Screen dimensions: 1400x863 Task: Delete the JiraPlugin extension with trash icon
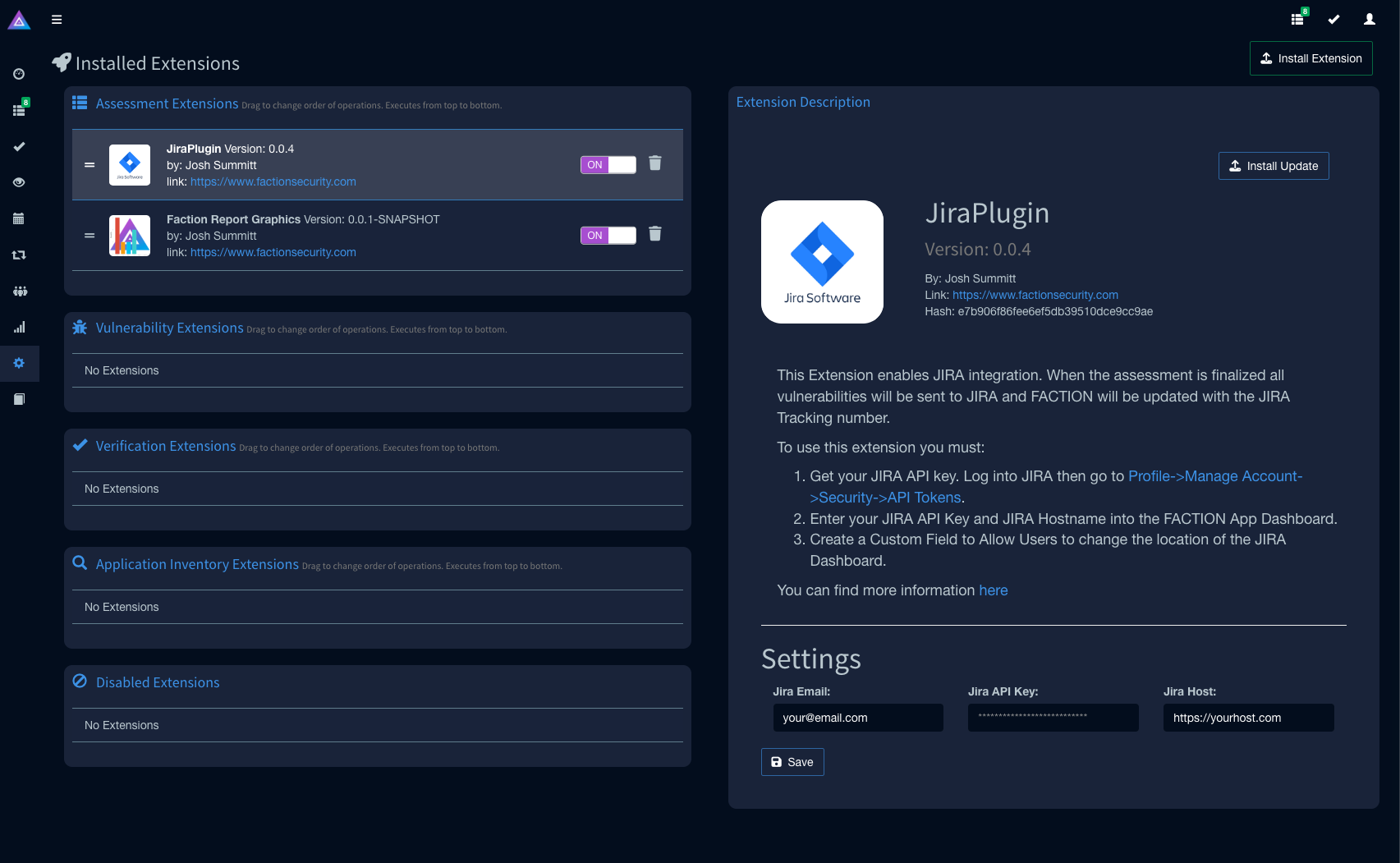click(x=655, y=163)
